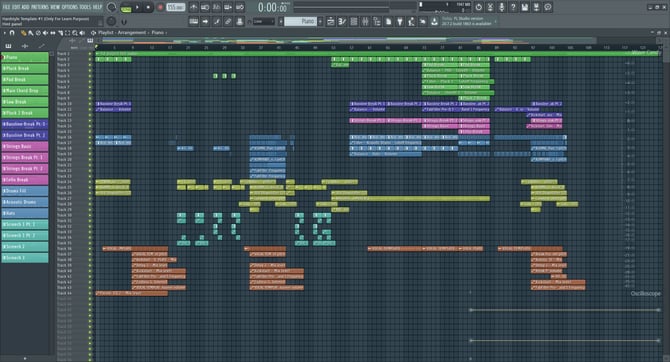Image resolution: width=670 pixels, height=362 pixels.
Task: Open the snap Line dropdown in the toolbar
Action: [x=263, y=21]
